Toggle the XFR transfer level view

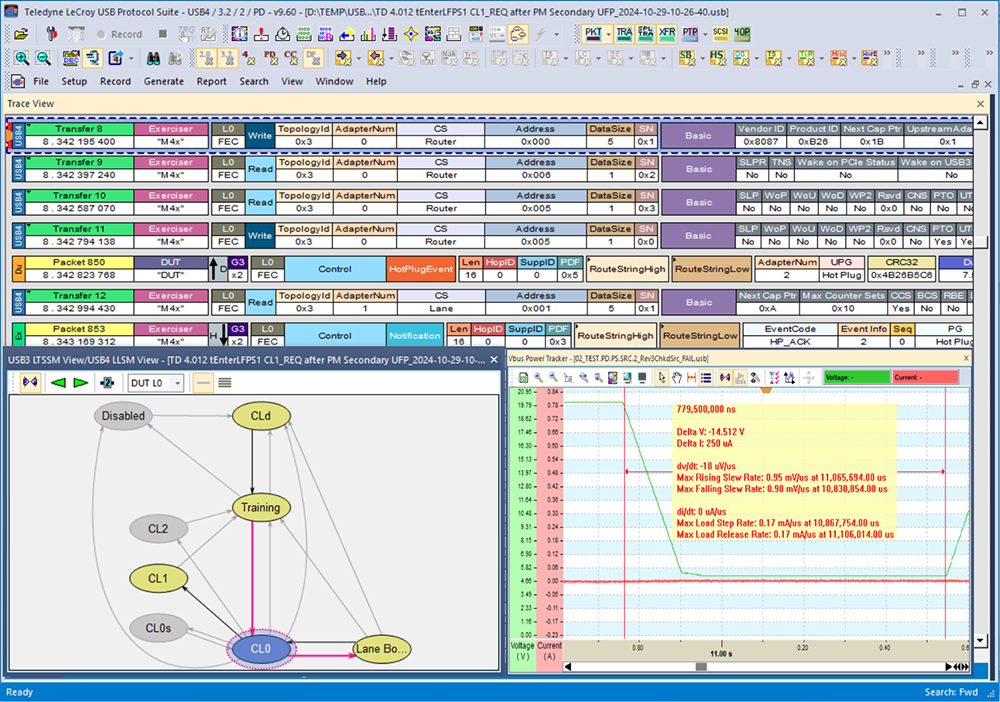point(667,33)
